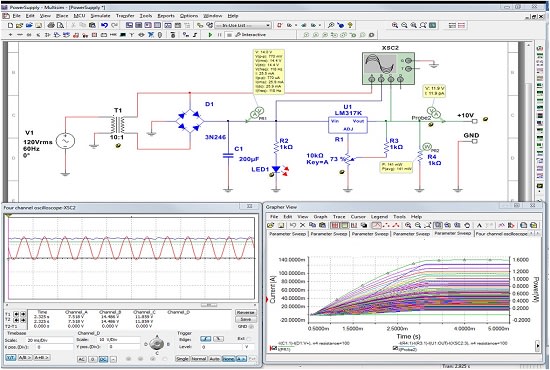Set channel coupling to DC
Viewport: 550px width, 370px height.
click(103, 359)
